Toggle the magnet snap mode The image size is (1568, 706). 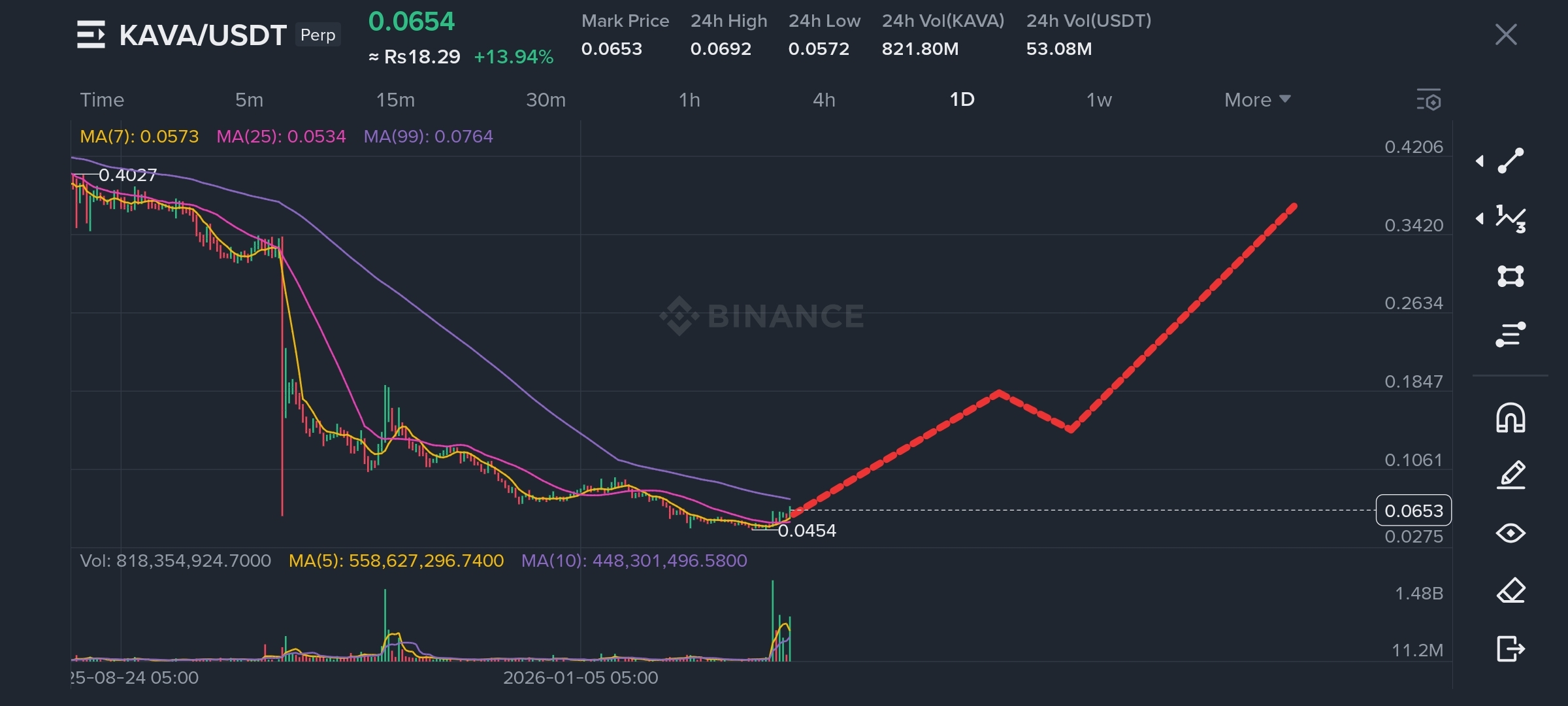tap(1511, 418)
